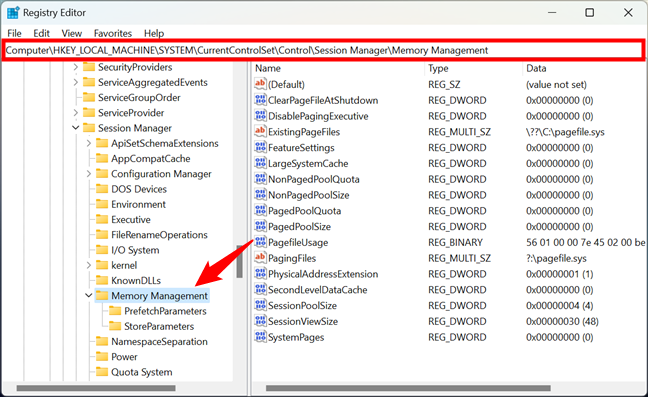648x397 pixels.
Task: Click the REG_BINARY type cell
Action: coord(455,242)
